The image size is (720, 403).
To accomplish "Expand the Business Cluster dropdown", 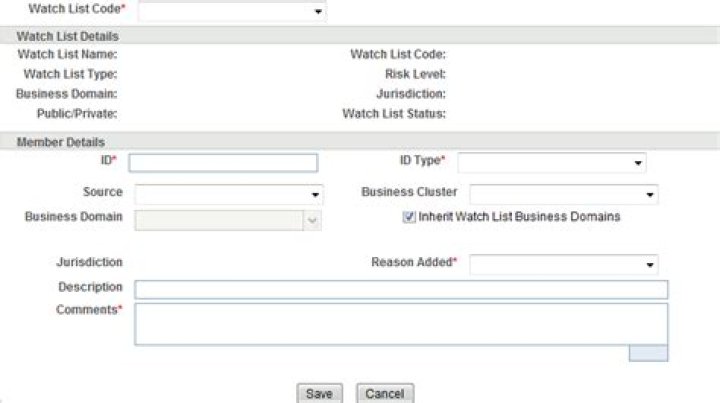I will pyautogui.click(x=563, y=194).
